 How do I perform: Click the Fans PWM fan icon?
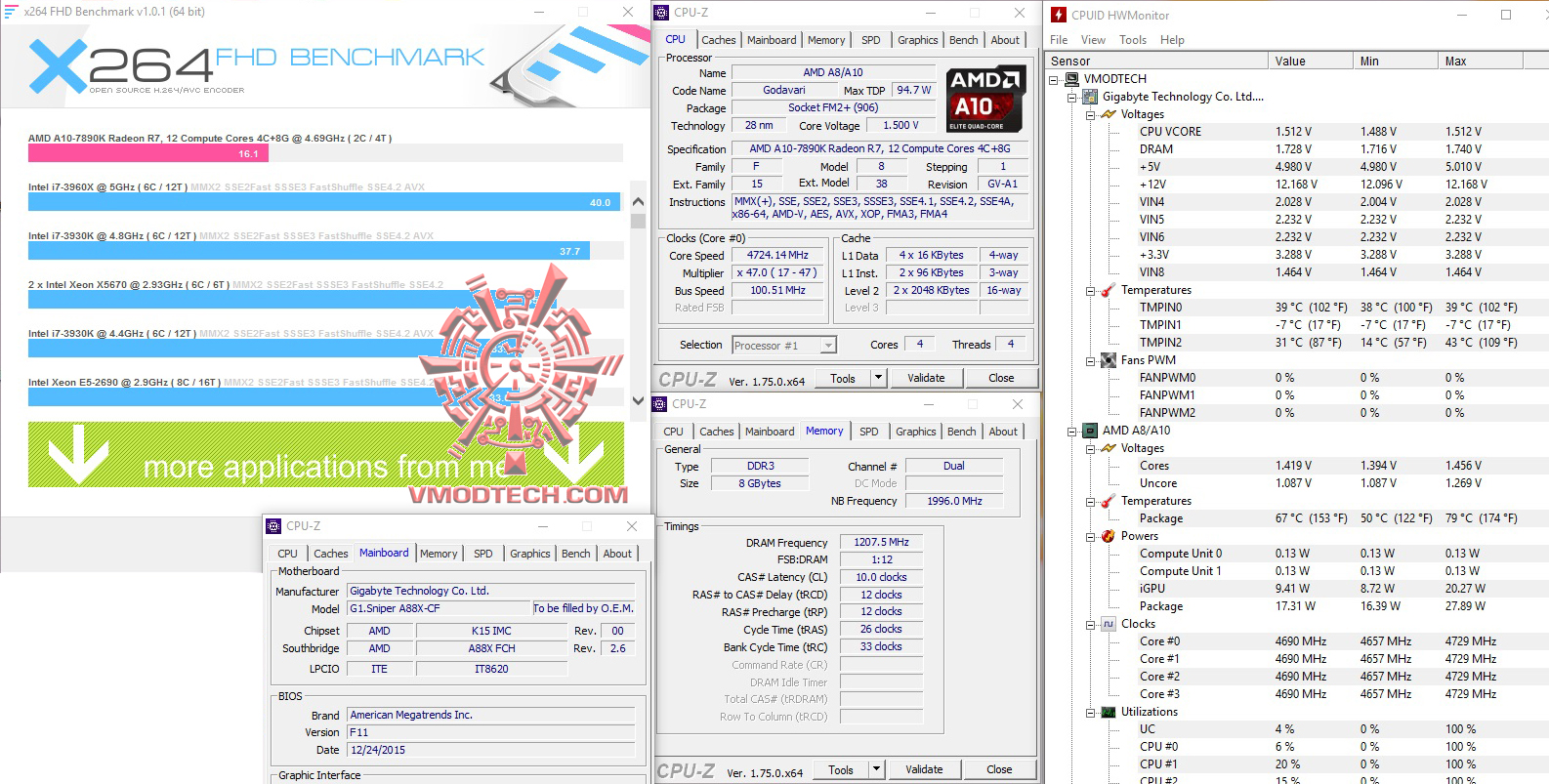pyautogui.click(x=1109, y=360)
